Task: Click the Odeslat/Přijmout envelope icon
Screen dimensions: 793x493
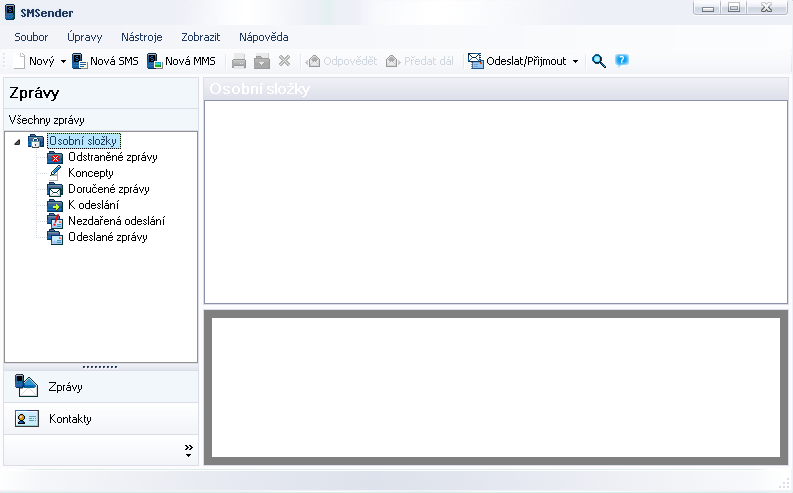Action: (x=475, y=61)
